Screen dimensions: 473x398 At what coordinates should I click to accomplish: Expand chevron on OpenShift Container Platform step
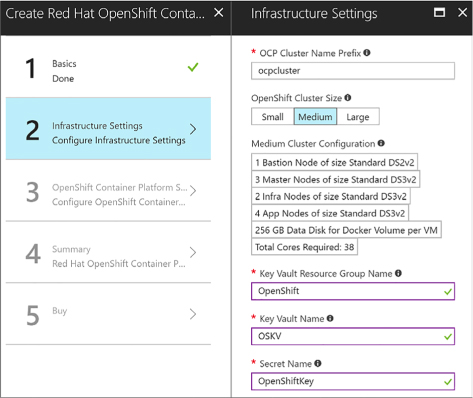click(193, 191)
